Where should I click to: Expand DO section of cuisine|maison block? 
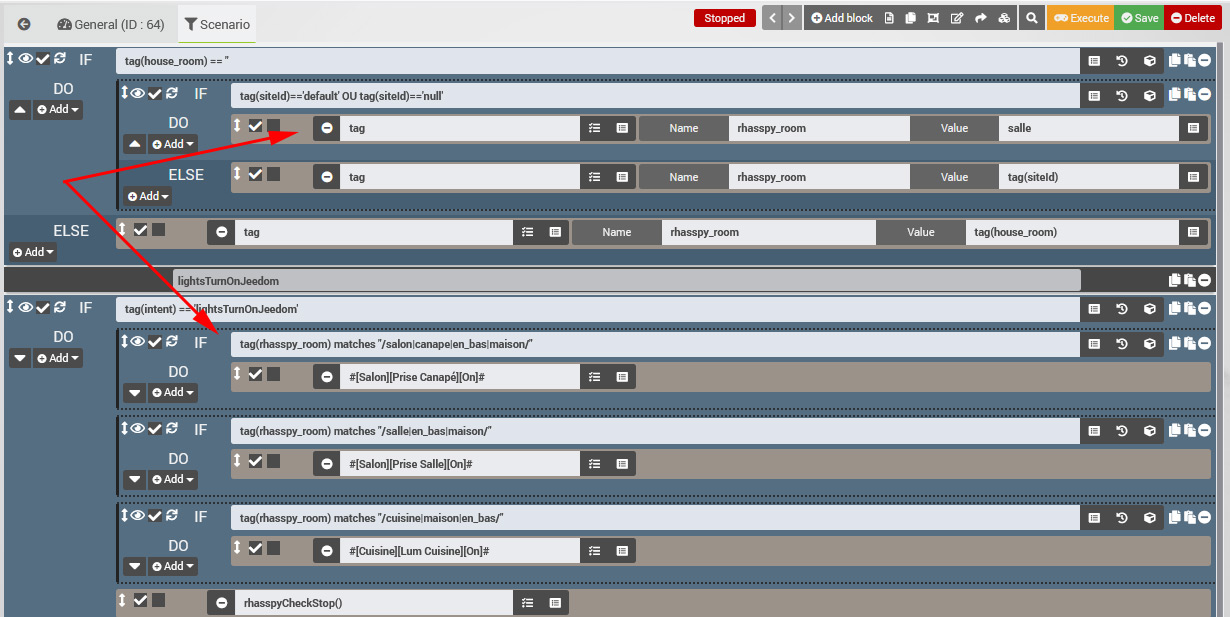click(135, 566)
